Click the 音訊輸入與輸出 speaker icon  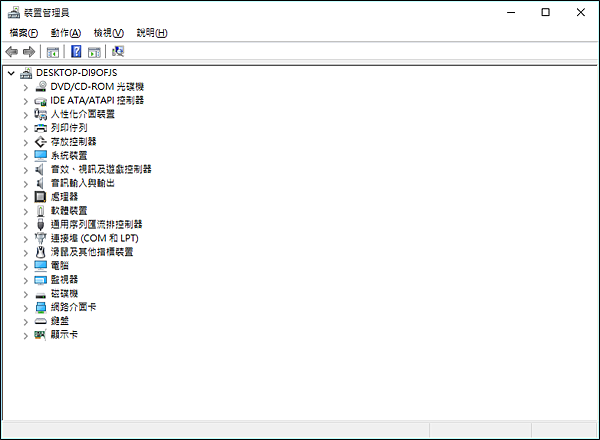point(40,183)
